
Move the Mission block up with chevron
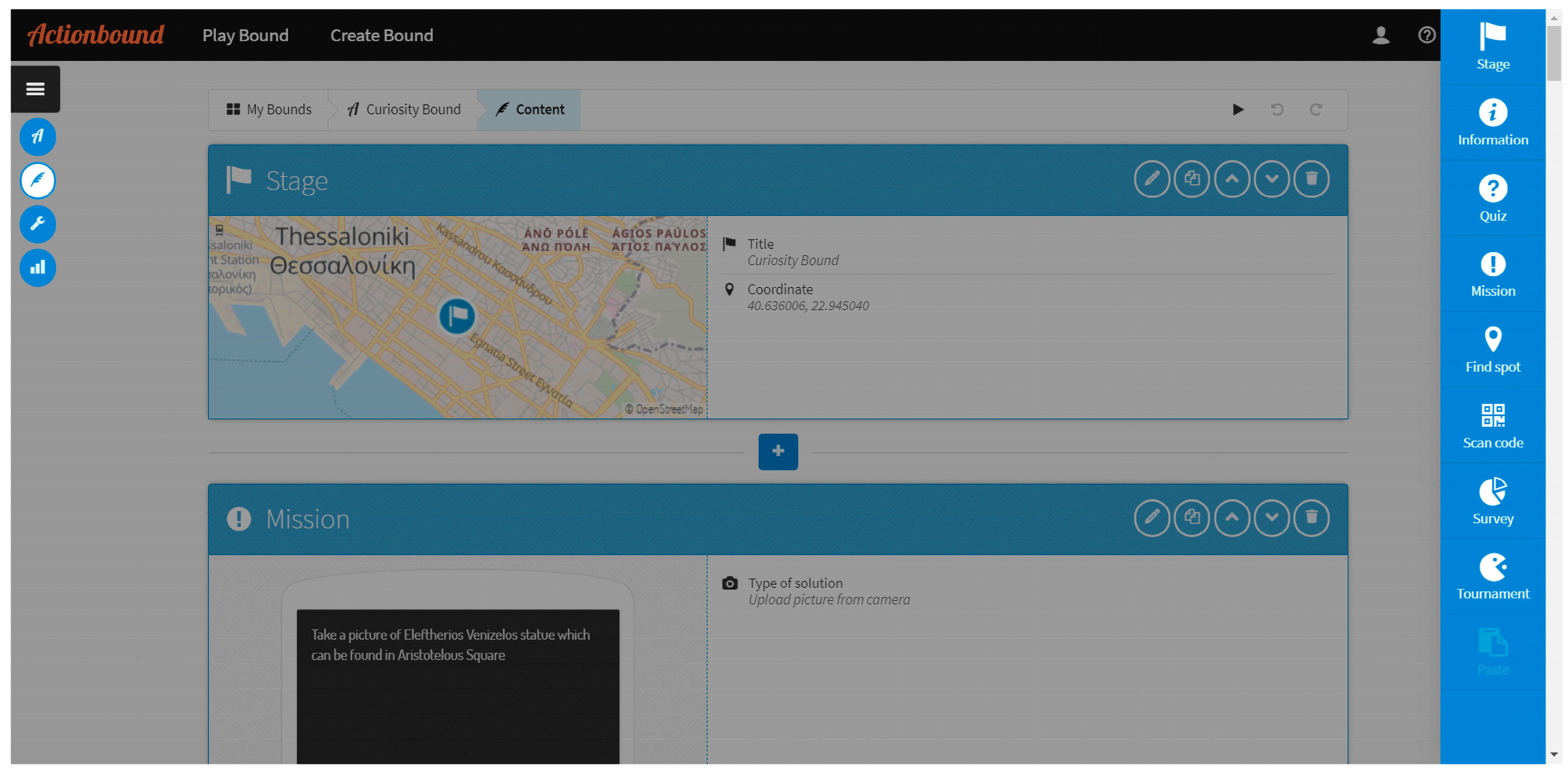(1231, 517)
